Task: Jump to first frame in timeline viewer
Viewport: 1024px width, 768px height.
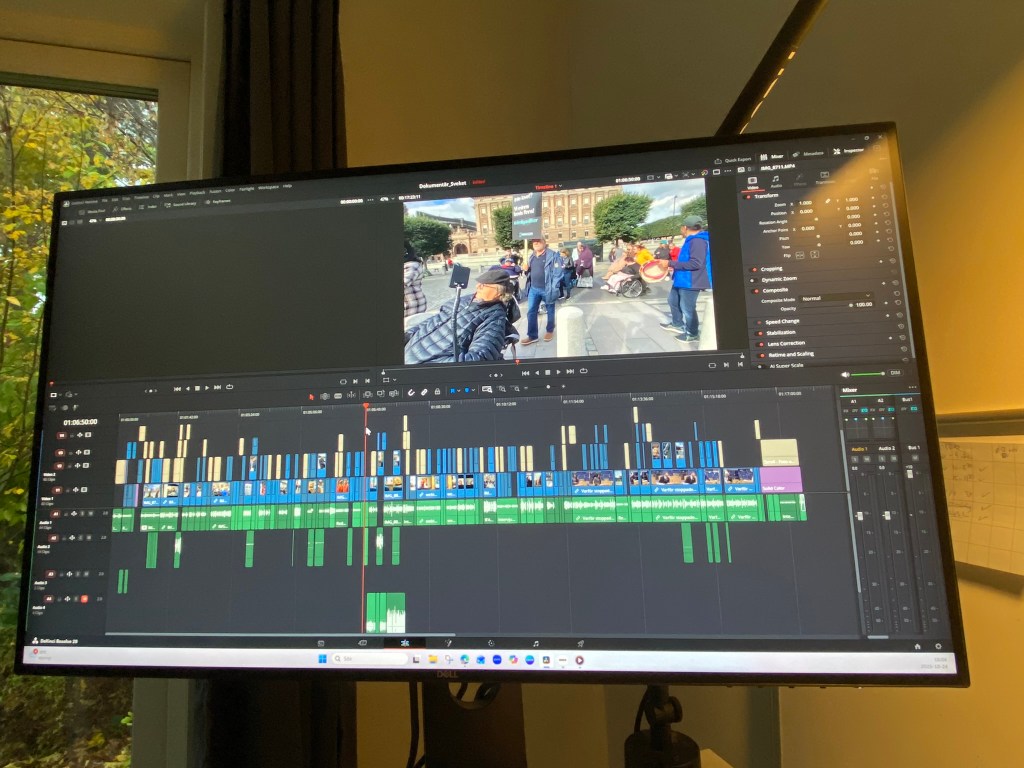Action: (525, 373)
